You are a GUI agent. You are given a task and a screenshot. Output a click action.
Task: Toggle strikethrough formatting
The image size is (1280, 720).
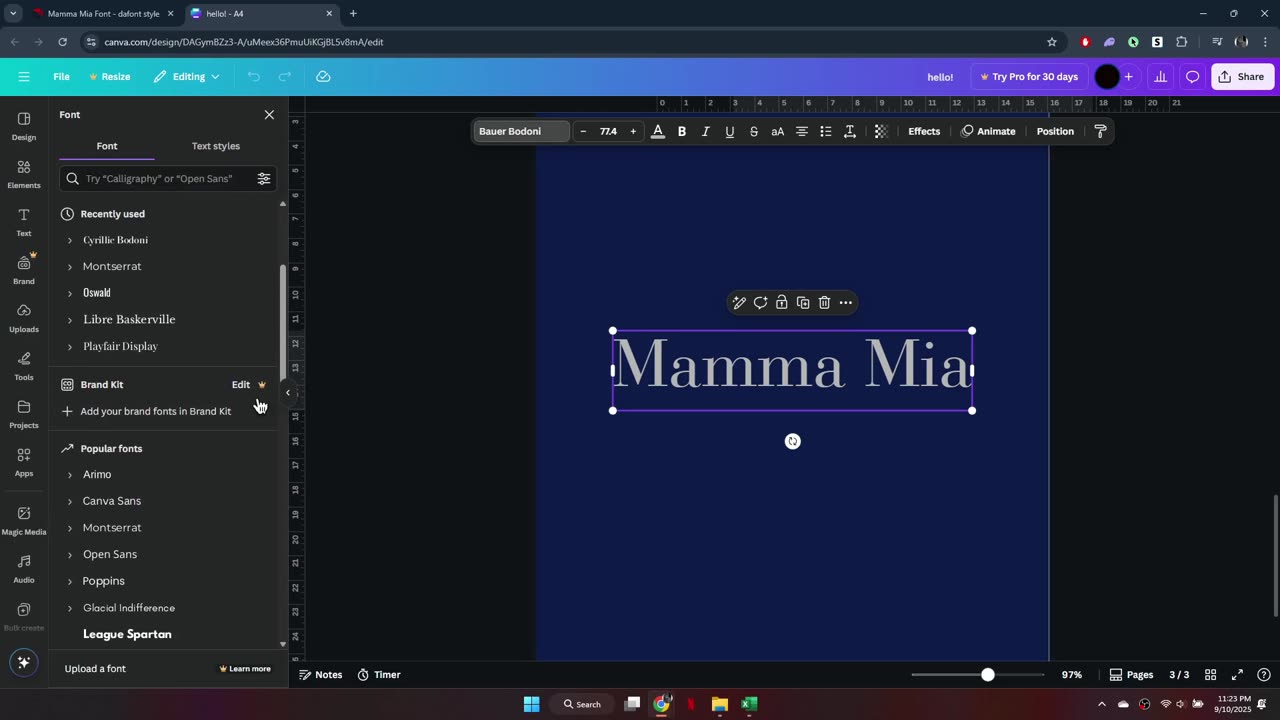click(753, 131)
